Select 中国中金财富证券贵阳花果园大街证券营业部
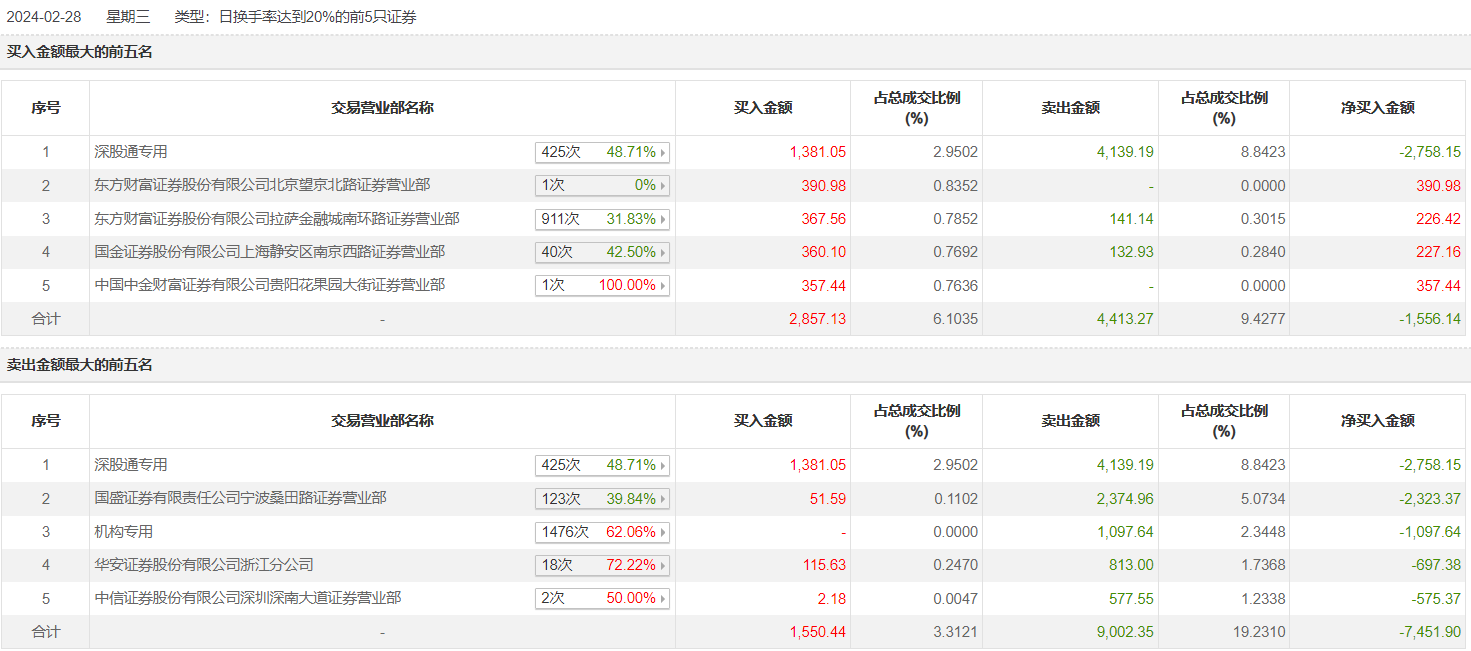This screenshot has width=1471, height=651. point(269,285)
